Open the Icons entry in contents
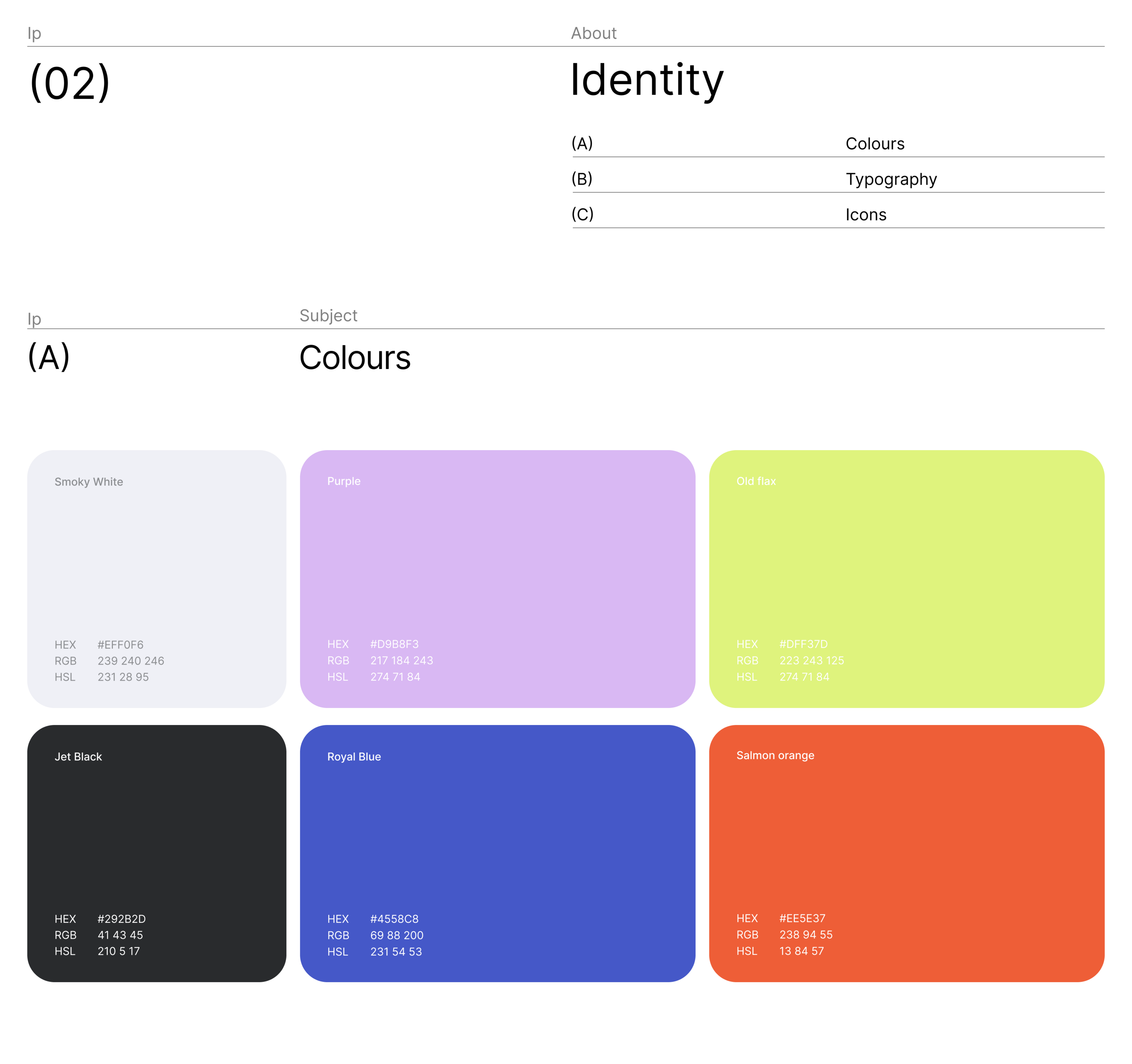Screen dimensions: 1132x1064 click(866, 215)
